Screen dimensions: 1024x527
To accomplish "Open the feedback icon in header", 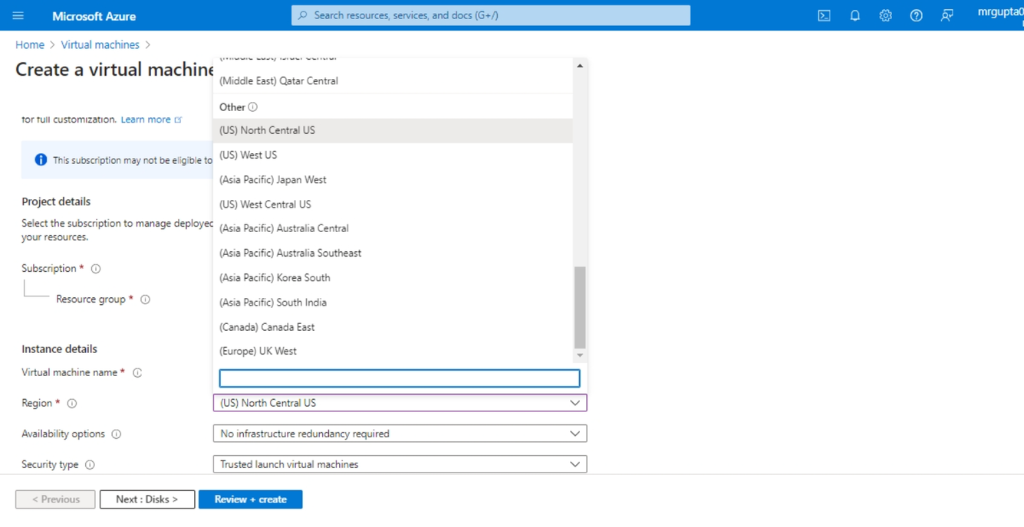I will point(946,16).
